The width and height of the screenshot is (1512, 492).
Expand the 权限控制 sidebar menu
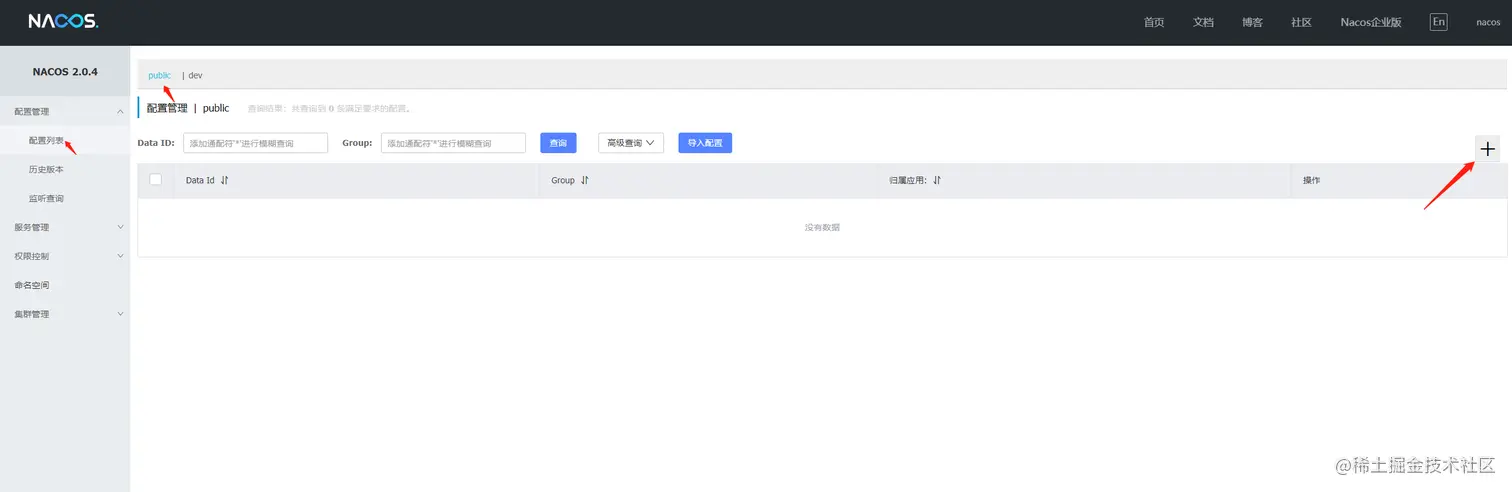pyautogui.click(x=65, y=256)
